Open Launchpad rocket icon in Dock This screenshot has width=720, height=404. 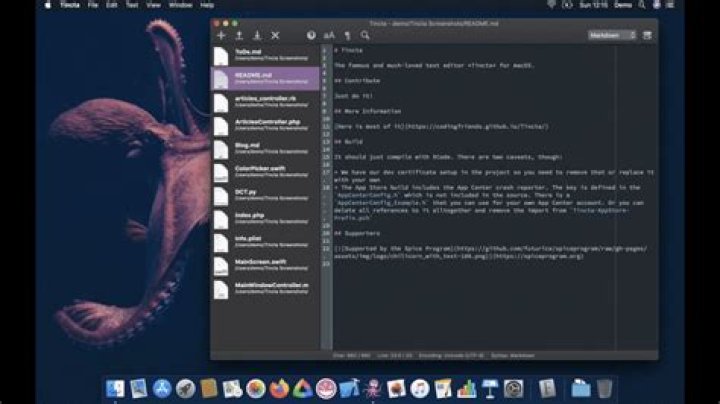point(186,388)
